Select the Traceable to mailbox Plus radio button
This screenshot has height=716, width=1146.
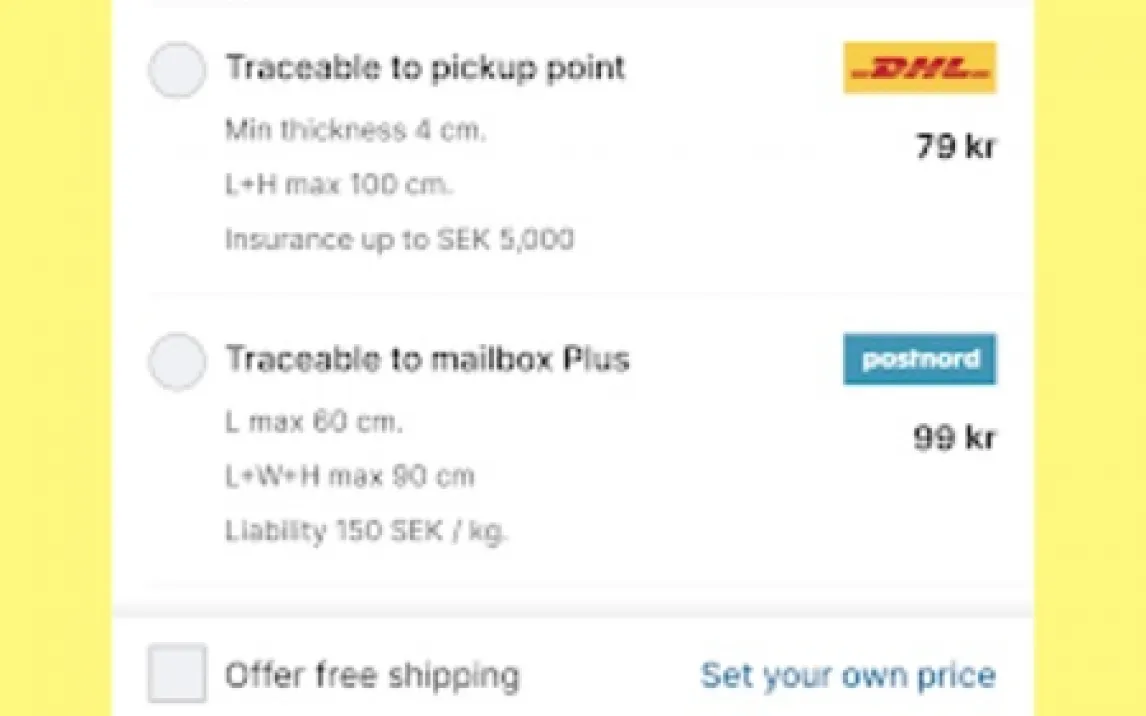(x=177, y=361)
